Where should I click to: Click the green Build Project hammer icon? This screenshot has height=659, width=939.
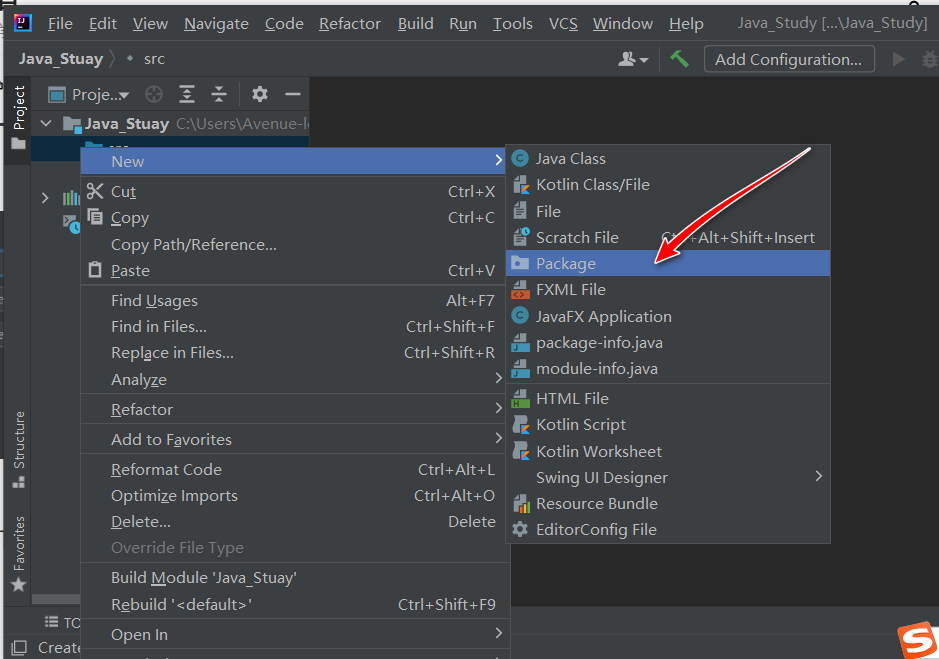(679, 59)
